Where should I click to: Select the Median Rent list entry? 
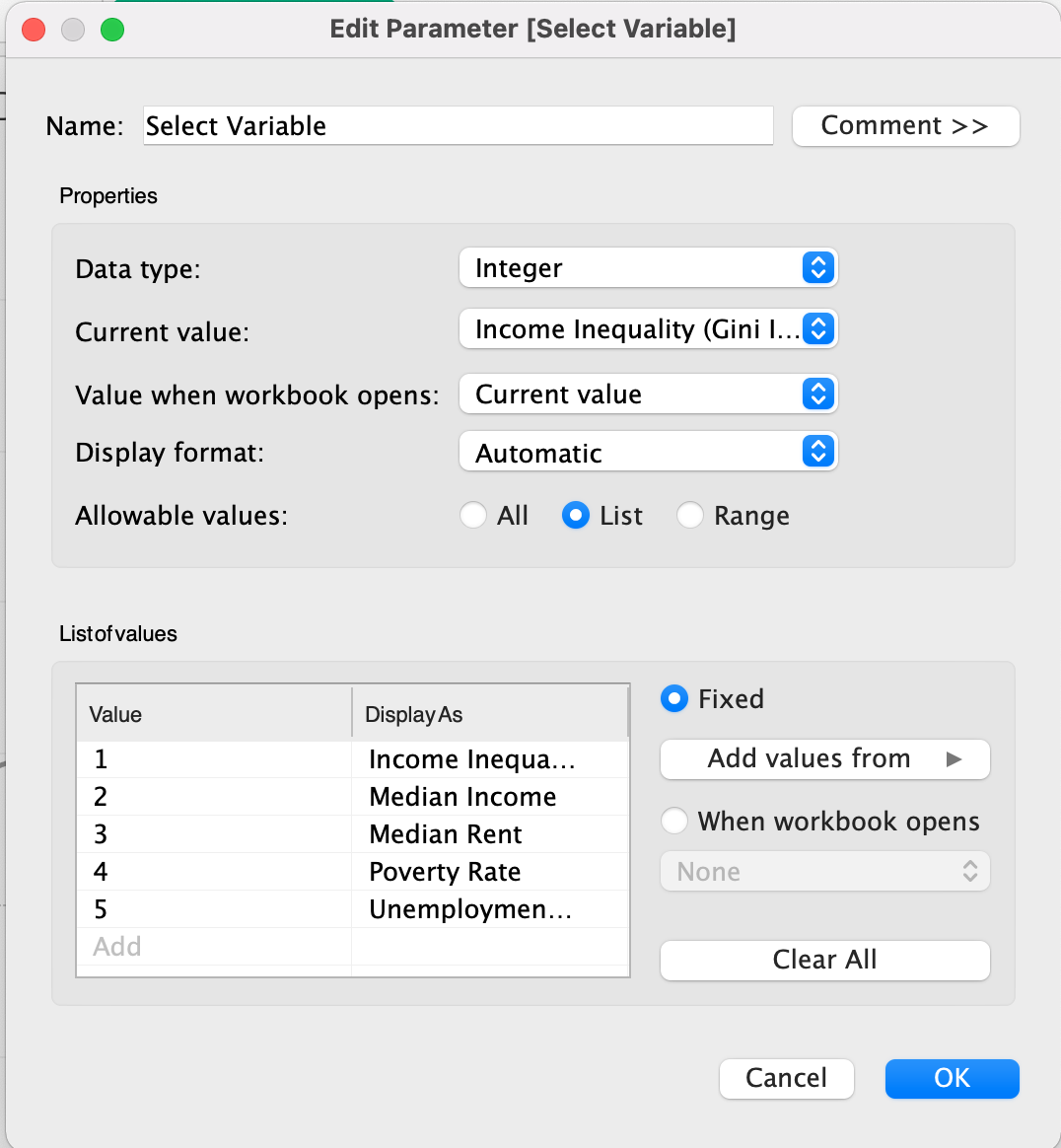(x=444, y=833)
